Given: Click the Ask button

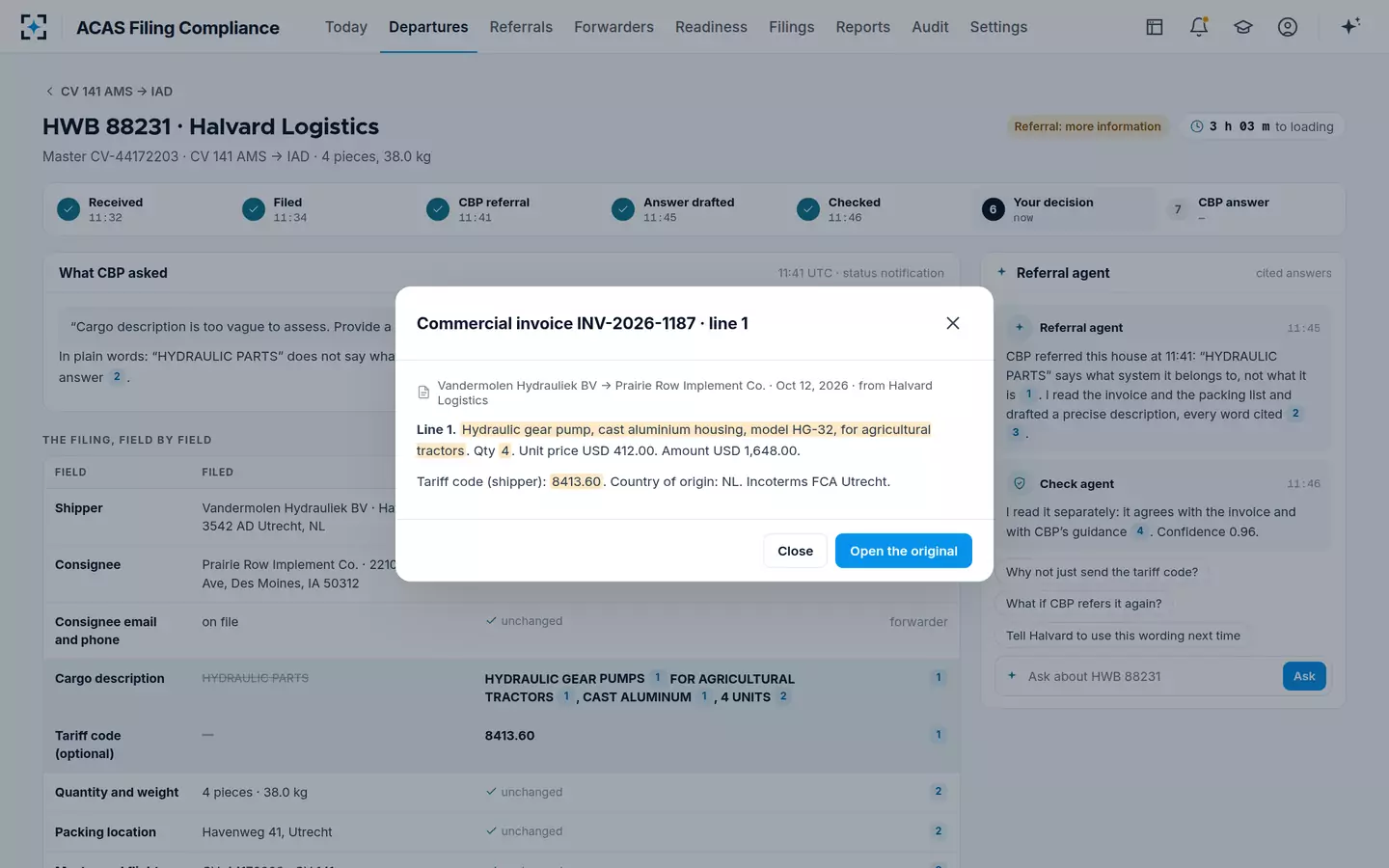Looking at the screenshot, I should (x=1304, y=676).
